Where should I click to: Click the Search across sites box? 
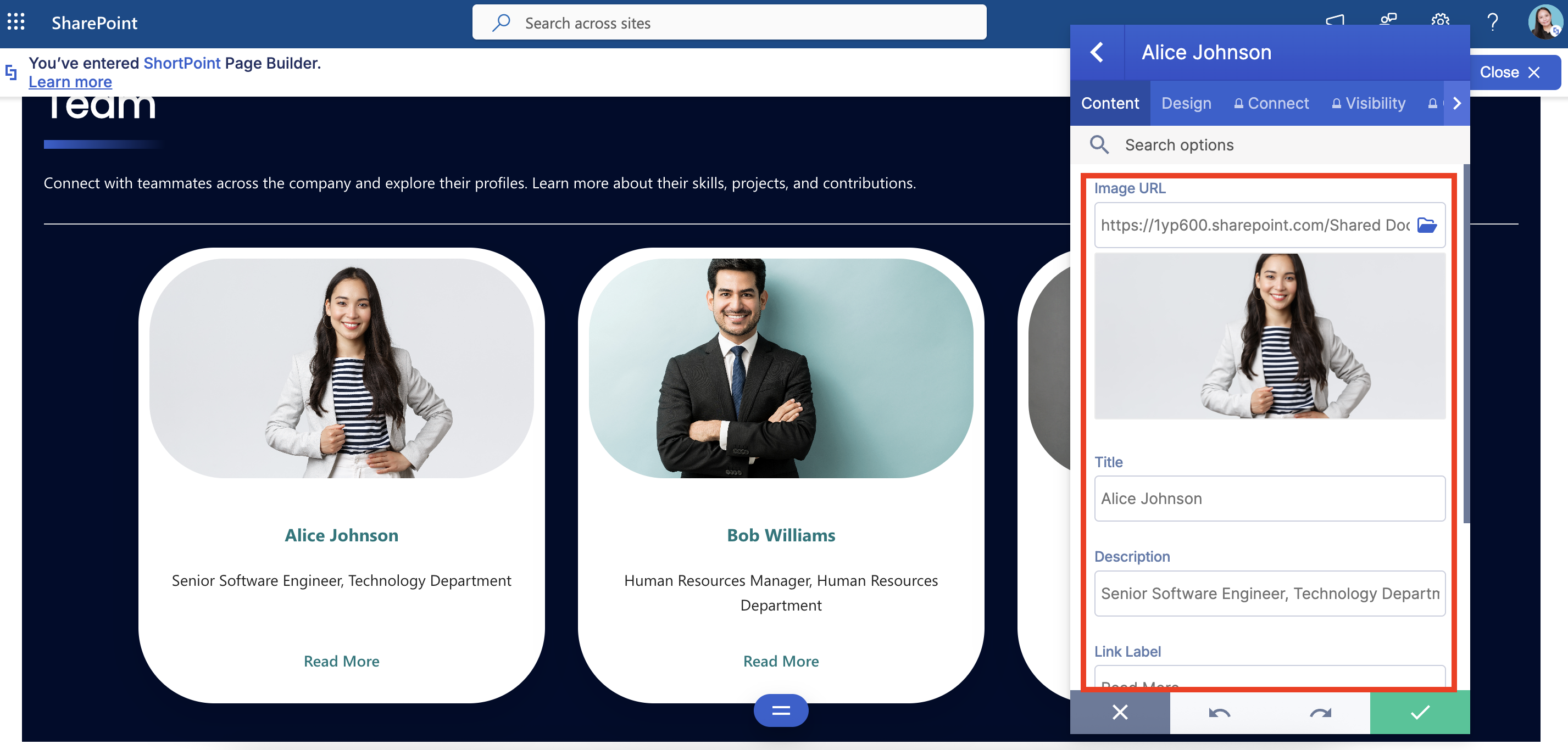[729, 23]
